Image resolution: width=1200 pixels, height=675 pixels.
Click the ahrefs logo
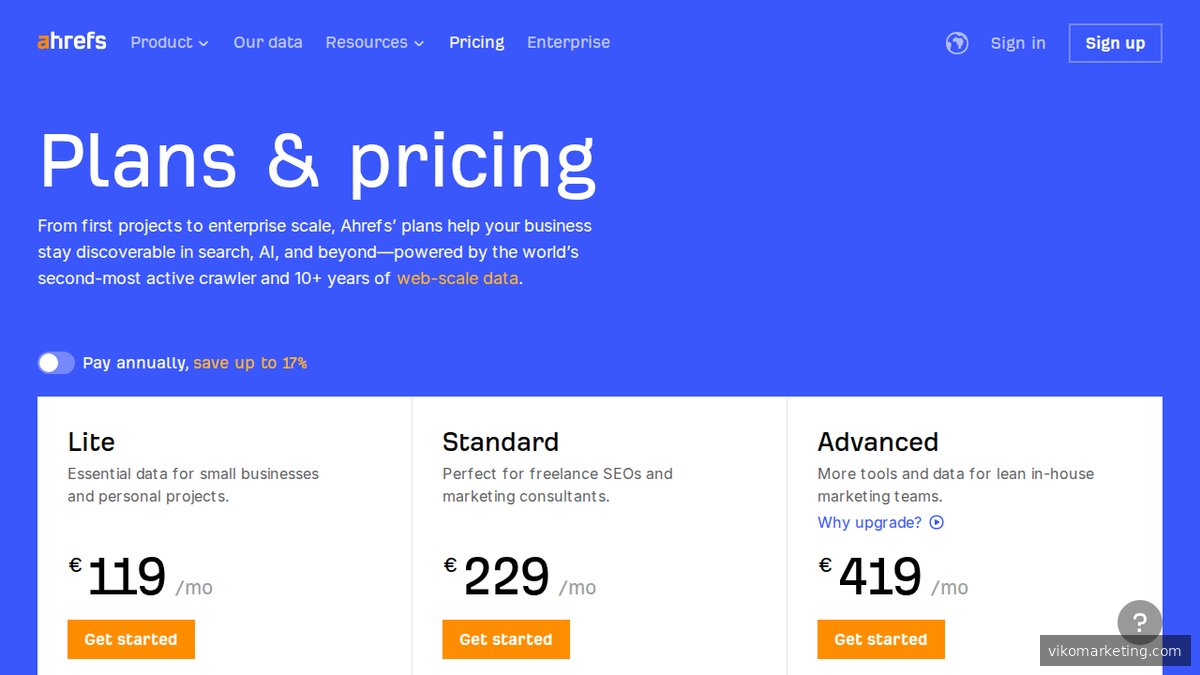click(x=71, y=41)
